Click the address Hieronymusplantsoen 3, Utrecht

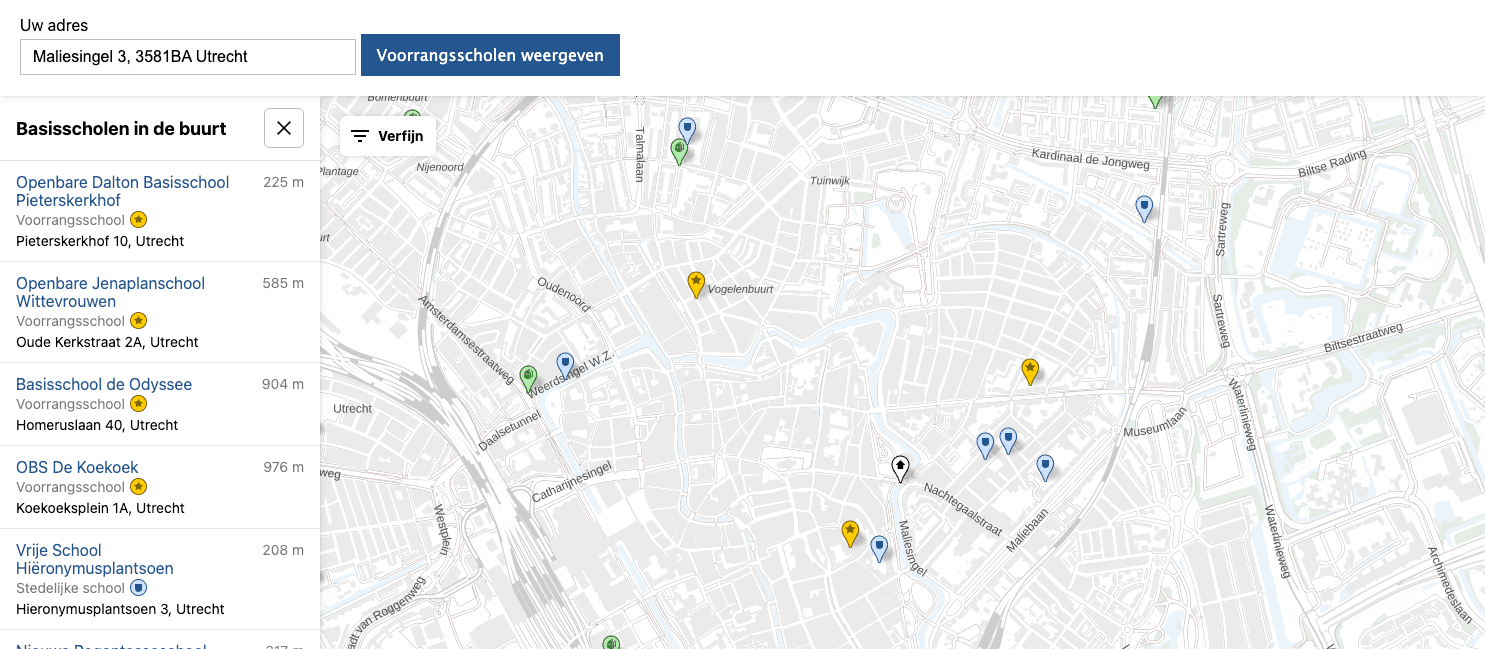point(120,609)
